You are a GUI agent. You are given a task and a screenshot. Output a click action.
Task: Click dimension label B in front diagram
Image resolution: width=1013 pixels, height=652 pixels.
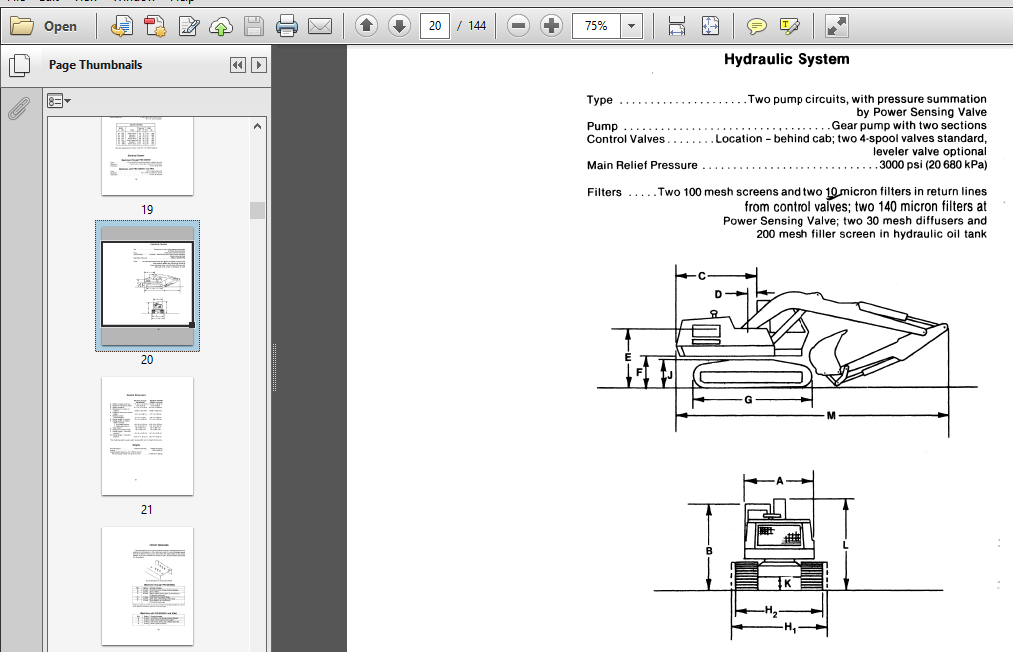point(709,551)
